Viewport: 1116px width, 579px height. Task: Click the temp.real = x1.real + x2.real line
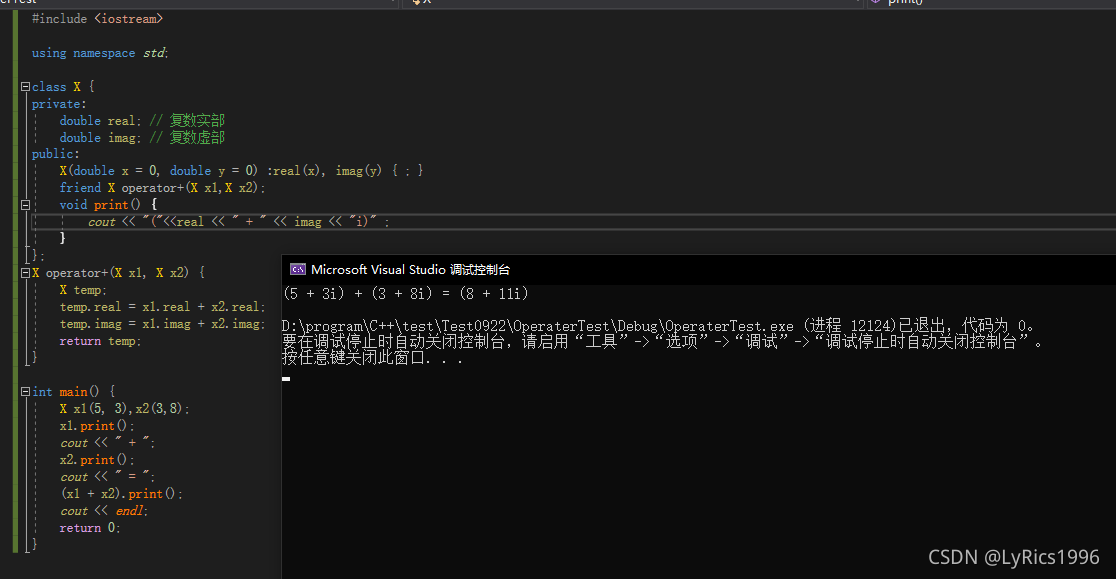coord(162,307)
